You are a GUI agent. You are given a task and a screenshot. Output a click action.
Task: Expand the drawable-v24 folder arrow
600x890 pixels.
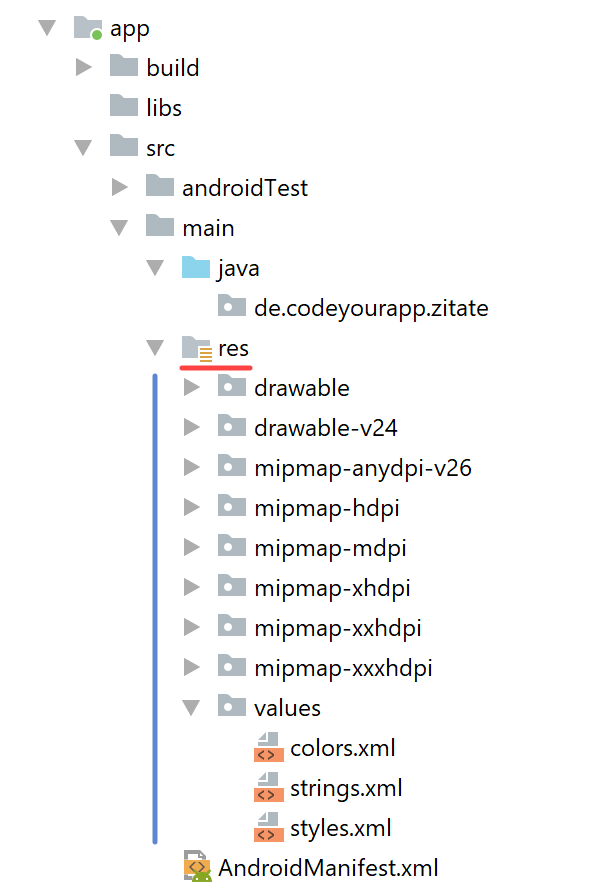pyautogui.click(x=191, y=427)
